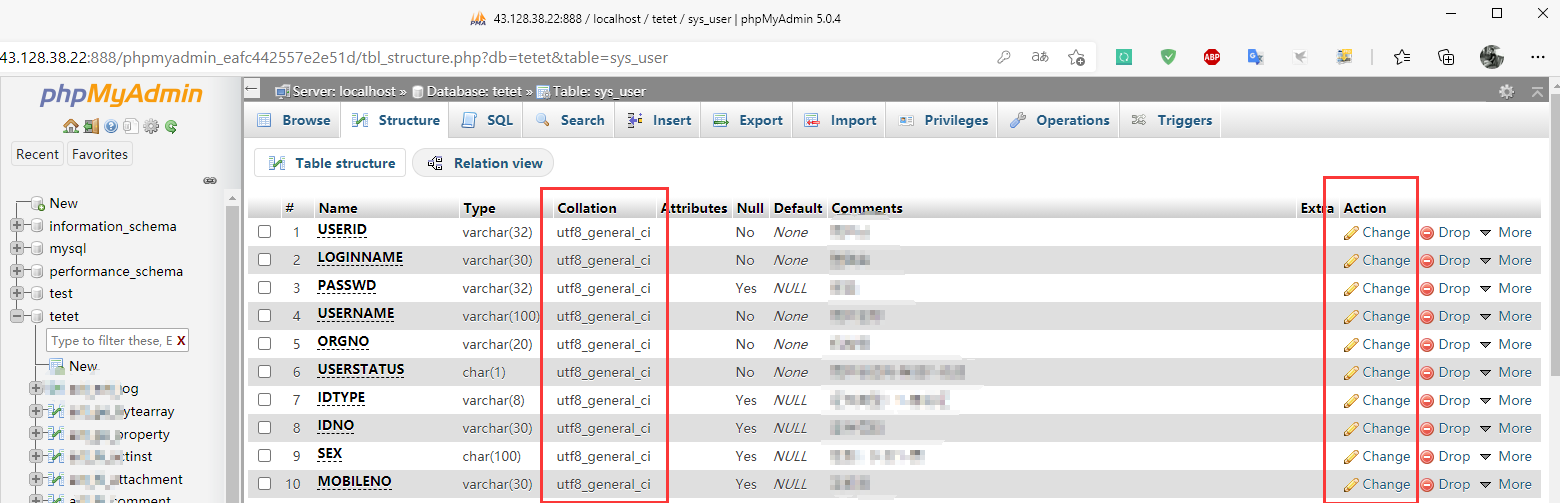Open the Search tab
This screenshot has width=1560, height=503.
tap(570, 120)
